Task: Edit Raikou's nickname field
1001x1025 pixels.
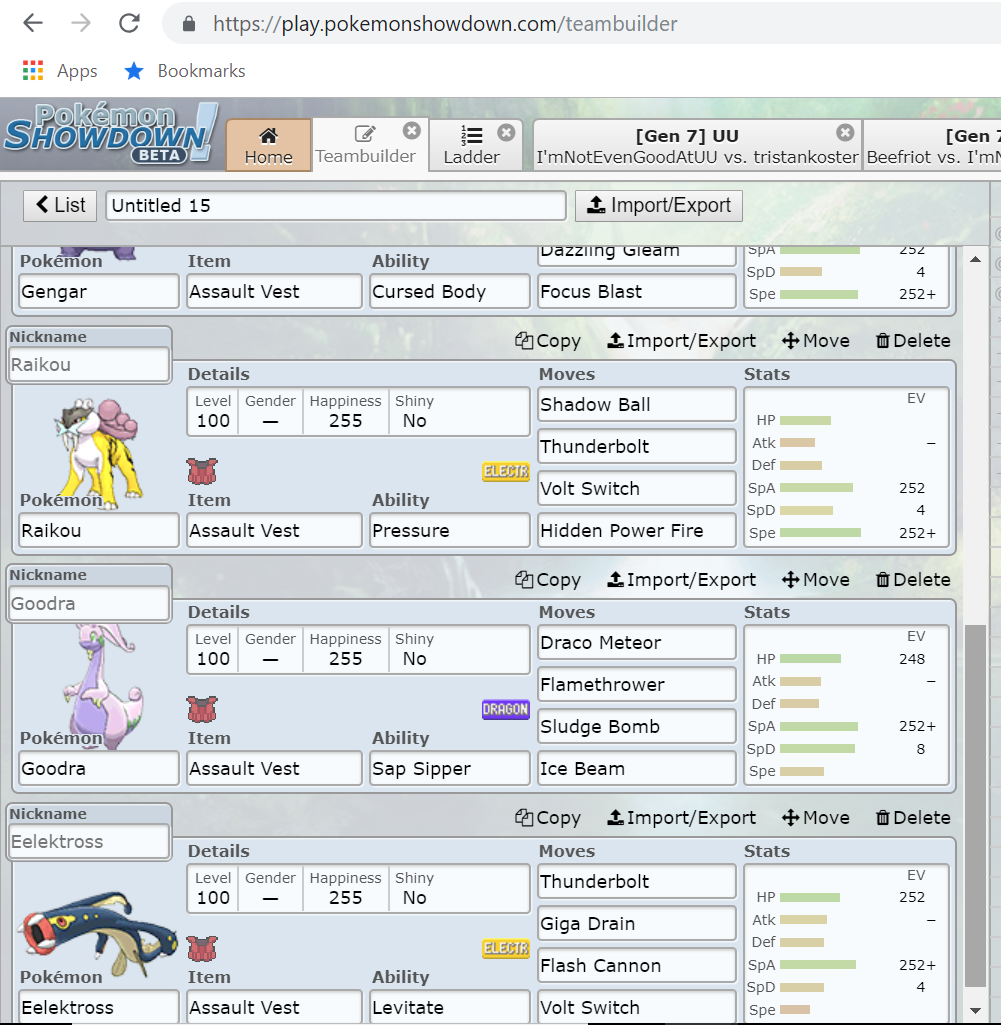Action: (90, 364)
